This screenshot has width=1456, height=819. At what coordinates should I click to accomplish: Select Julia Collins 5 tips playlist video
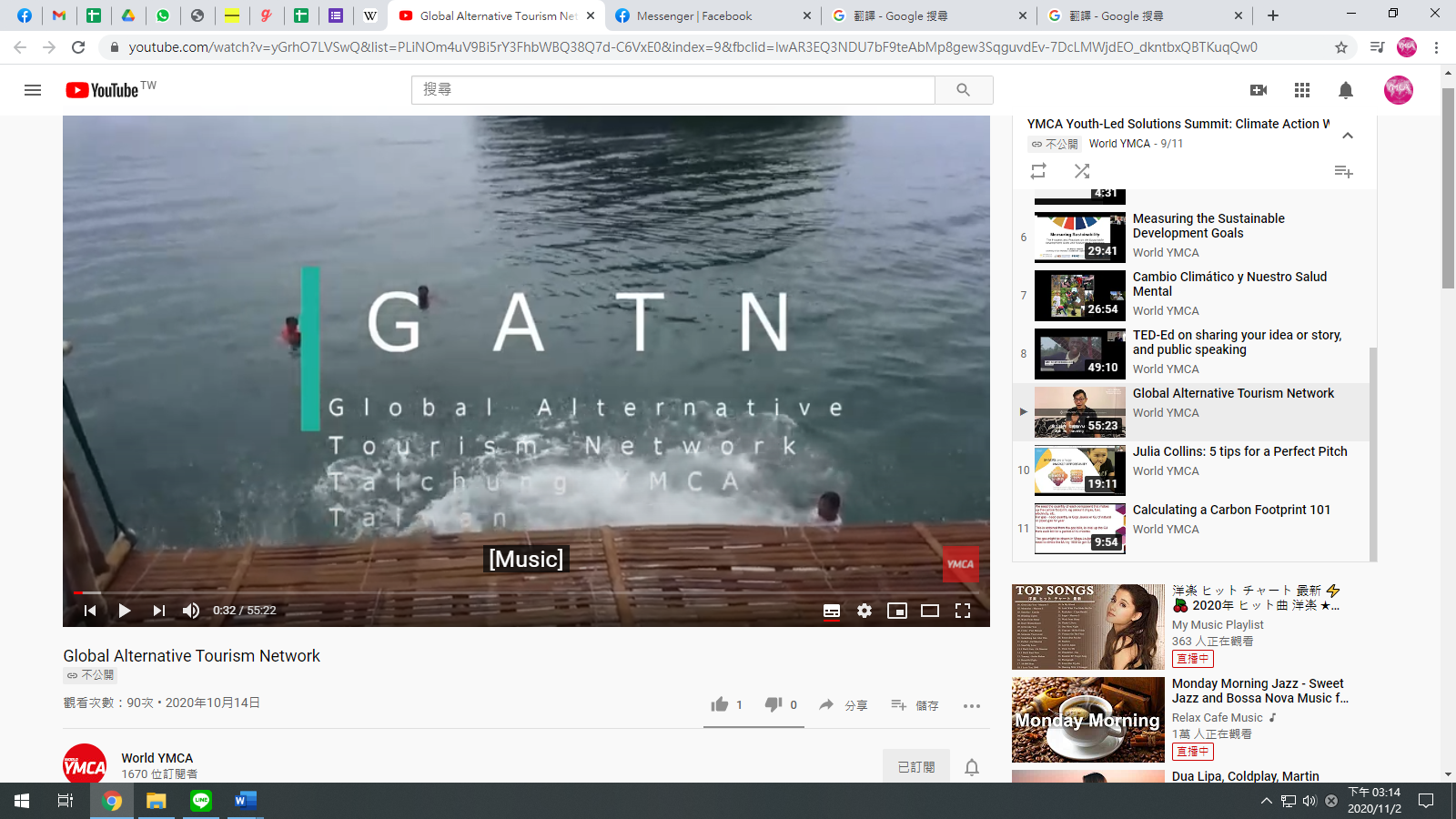click(1239, 451)
